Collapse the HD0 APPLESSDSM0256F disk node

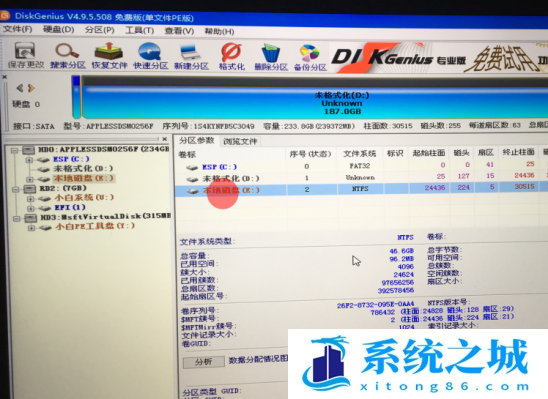(x=14, y=151)
